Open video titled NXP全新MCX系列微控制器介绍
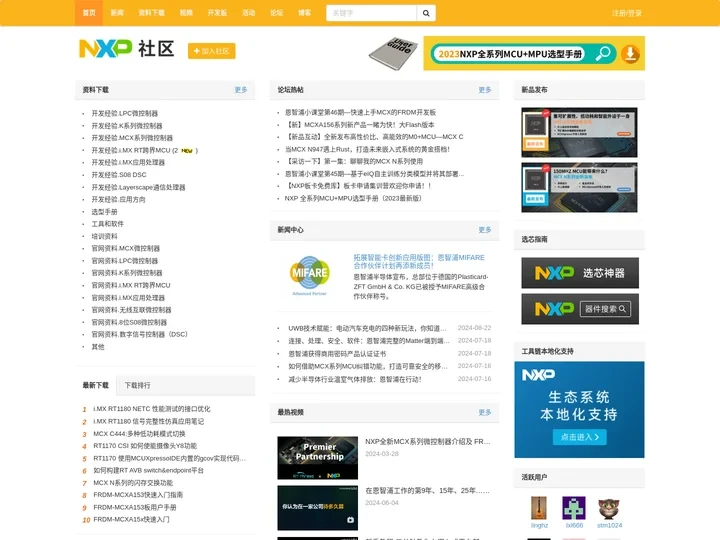The image size is (720, 540). 428,442
